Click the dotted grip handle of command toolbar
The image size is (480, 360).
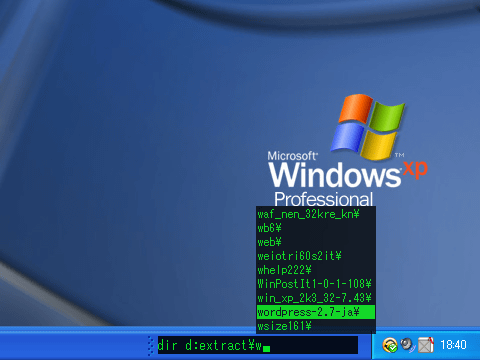[x=150, y=345]
